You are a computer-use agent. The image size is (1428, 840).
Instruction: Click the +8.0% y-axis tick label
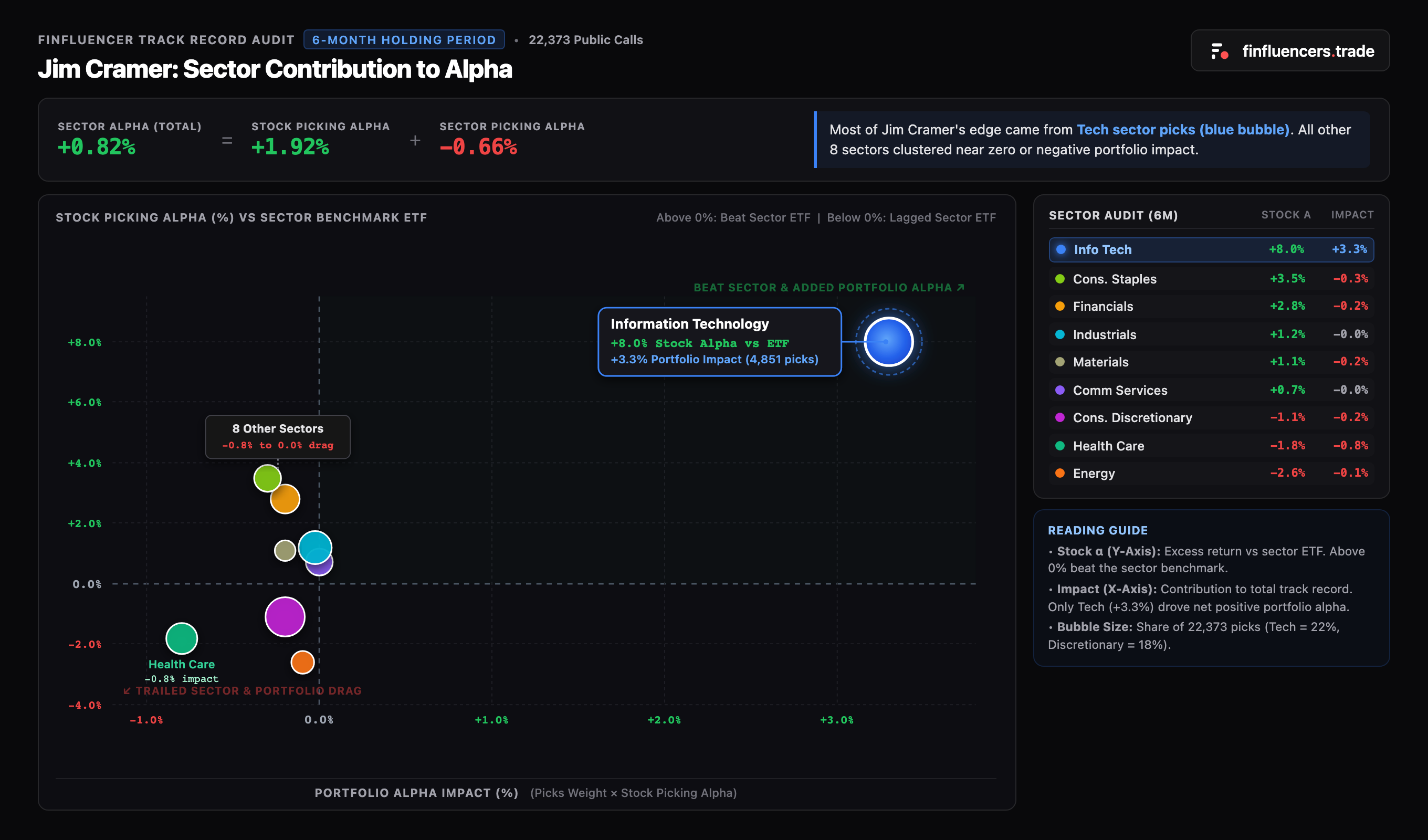85,342
